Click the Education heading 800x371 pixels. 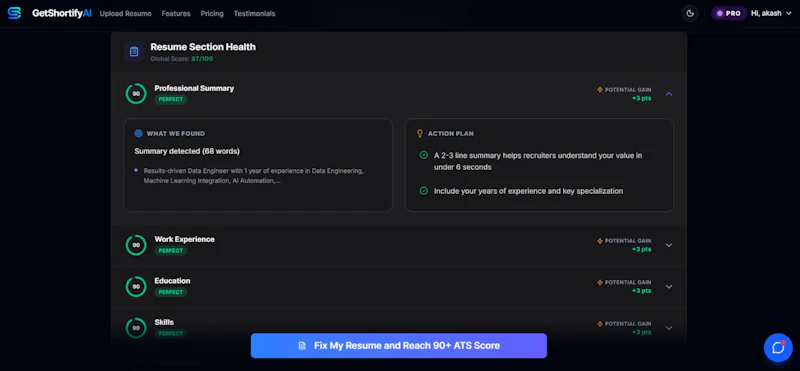coord(172,281)
